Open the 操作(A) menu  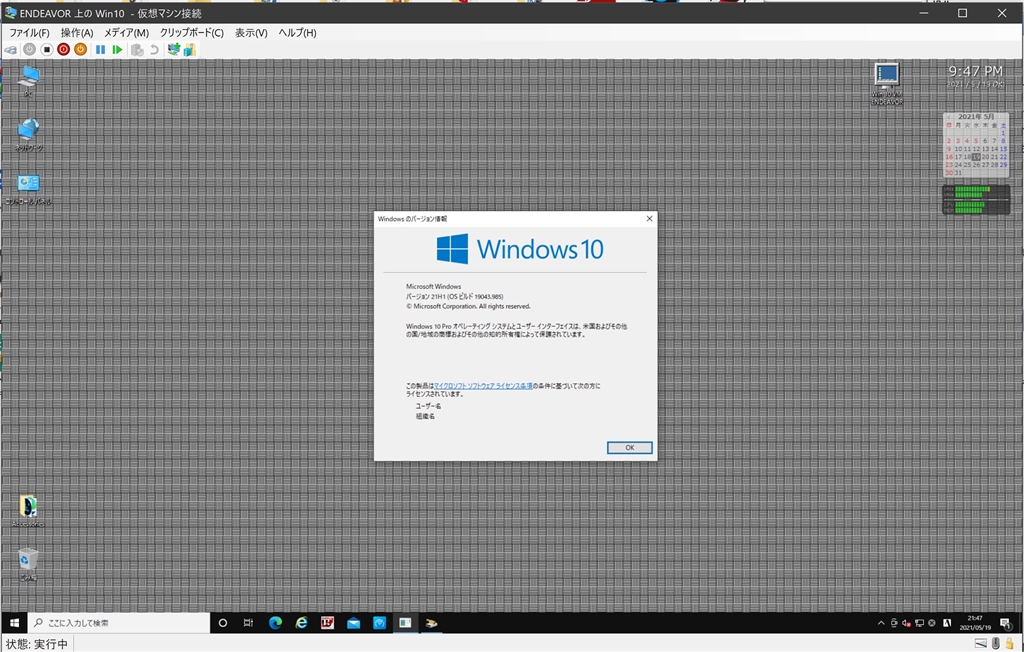click(x=76, y=33)
